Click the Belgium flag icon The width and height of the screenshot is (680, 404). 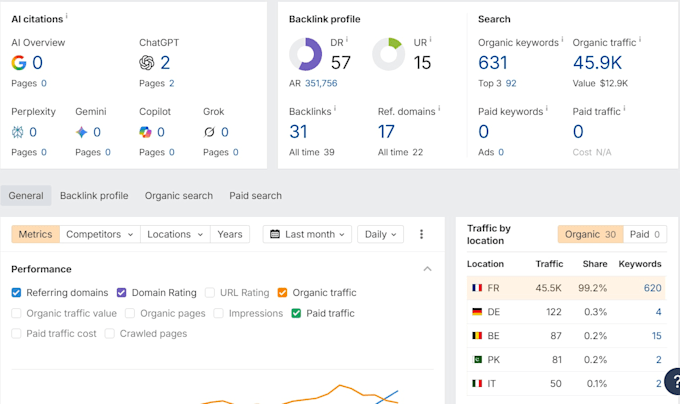click(477, 336)
